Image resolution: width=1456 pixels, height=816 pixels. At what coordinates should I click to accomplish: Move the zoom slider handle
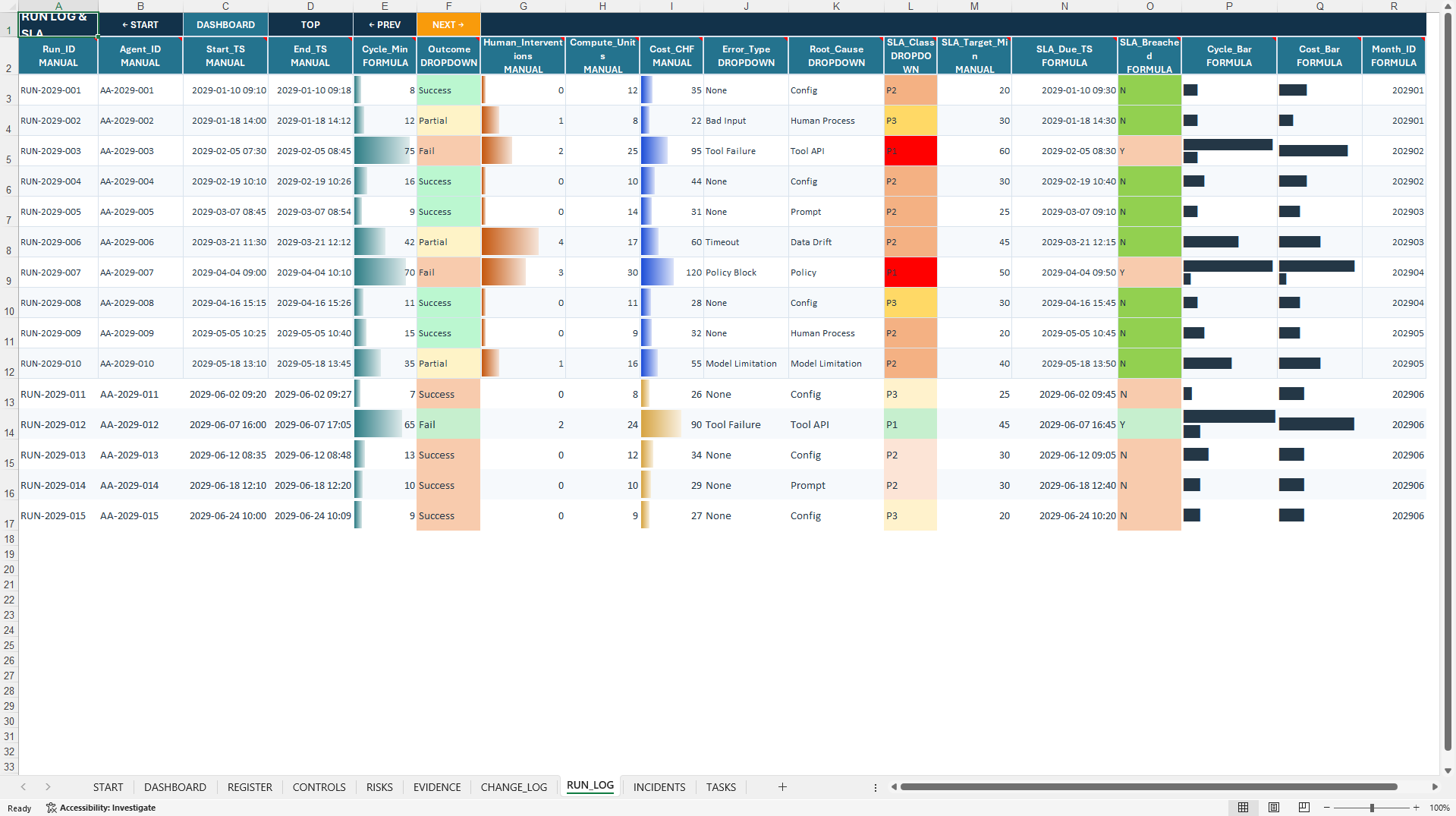tap(1372, 808)
